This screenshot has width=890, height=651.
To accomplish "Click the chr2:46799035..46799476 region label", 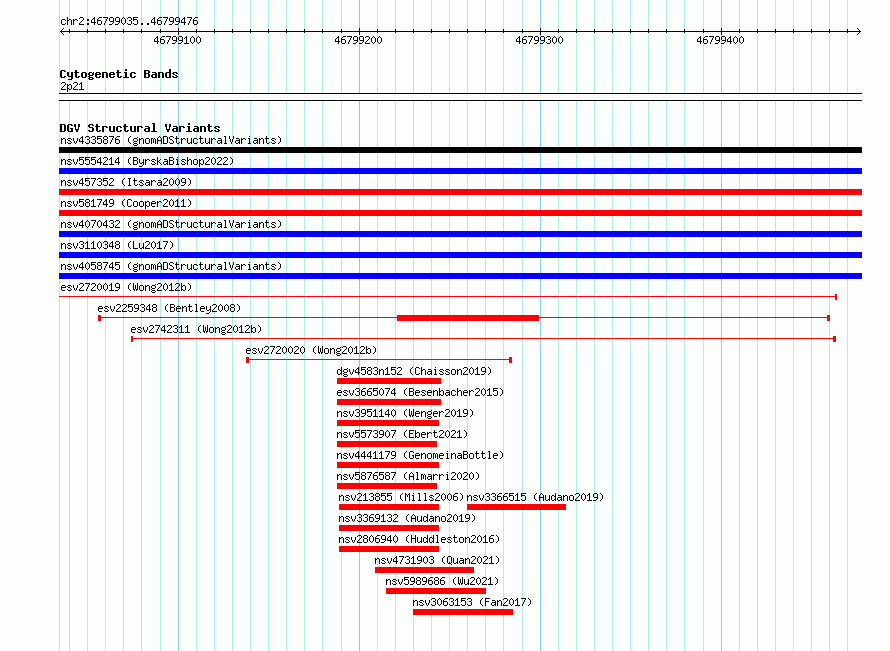I will tap(129, 21).
